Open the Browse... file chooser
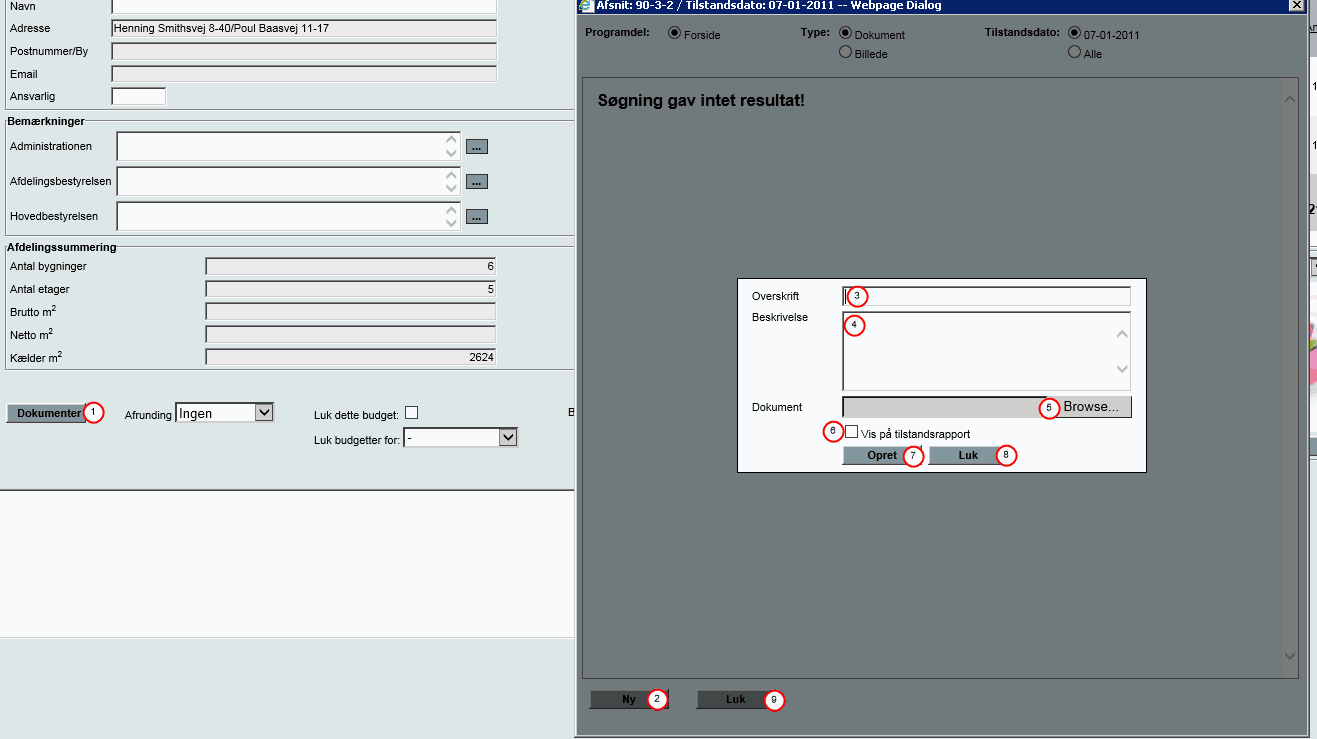The height and width of the screenshot is (739, 1317). point(1090,407)
